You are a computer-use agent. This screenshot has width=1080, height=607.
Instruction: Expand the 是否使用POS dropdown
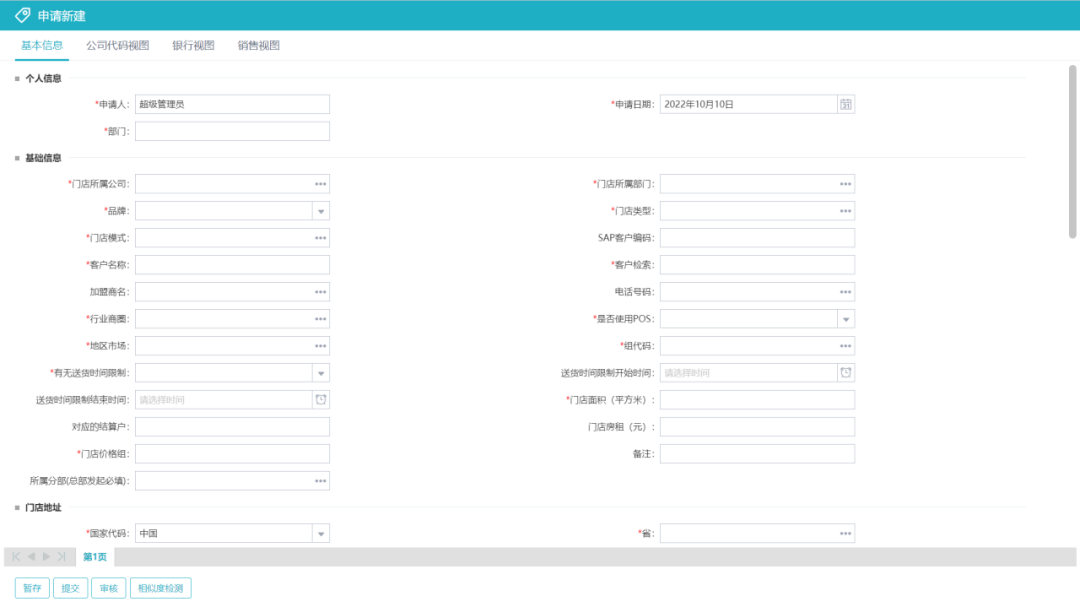click(x=846, y=319)
